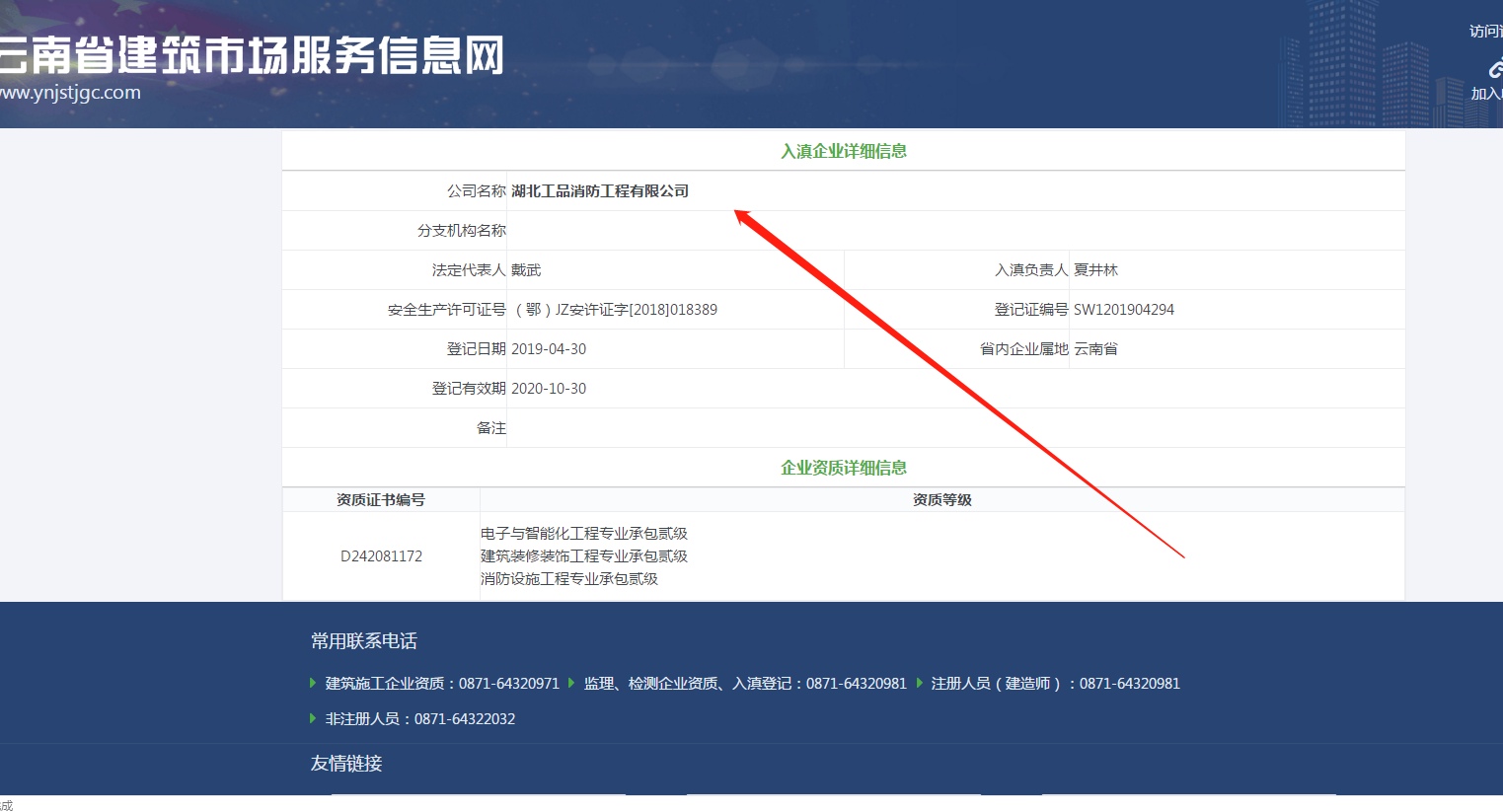The image size is (1503, 812).
Task: Select the certificate number D242081172
Action: click(381, 556)
